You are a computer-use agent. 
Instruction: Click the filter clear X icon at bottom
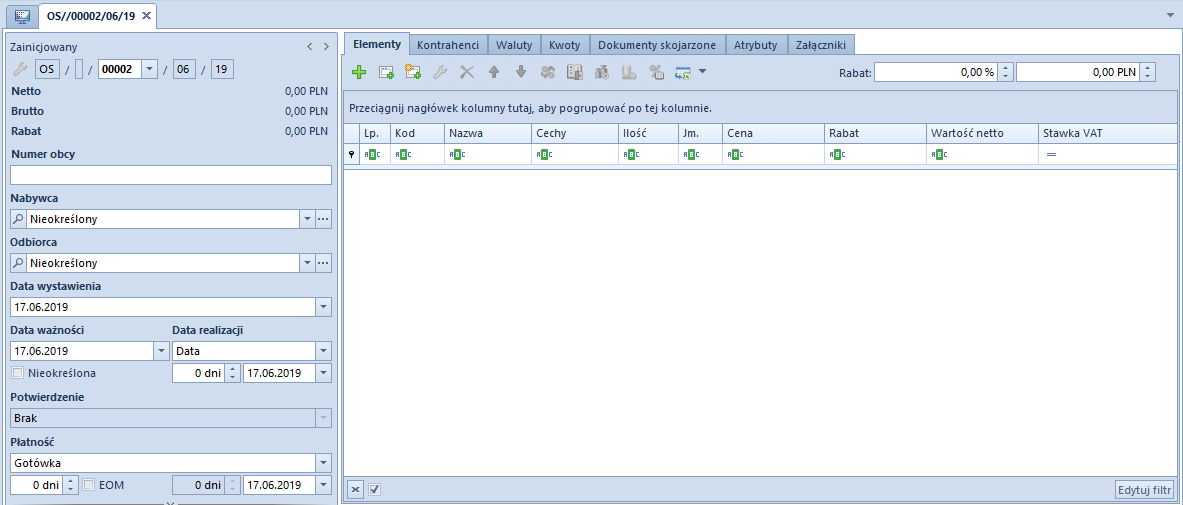tap(355, 489)
